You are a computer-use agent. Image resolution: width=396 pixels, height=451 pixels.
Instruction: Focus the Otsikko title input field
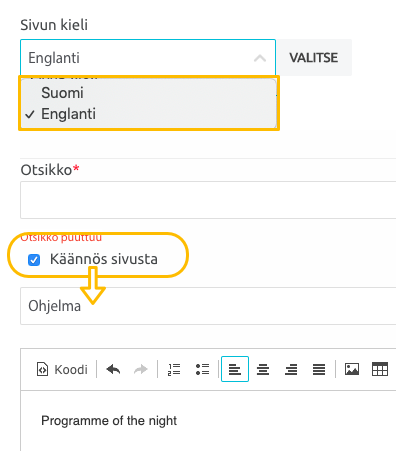point(208,200)
